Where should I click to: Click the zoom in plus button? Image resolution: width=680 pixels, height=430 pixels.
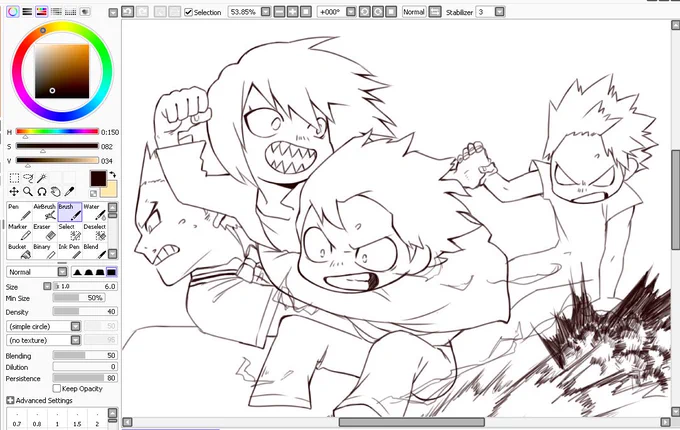(293, 12)
